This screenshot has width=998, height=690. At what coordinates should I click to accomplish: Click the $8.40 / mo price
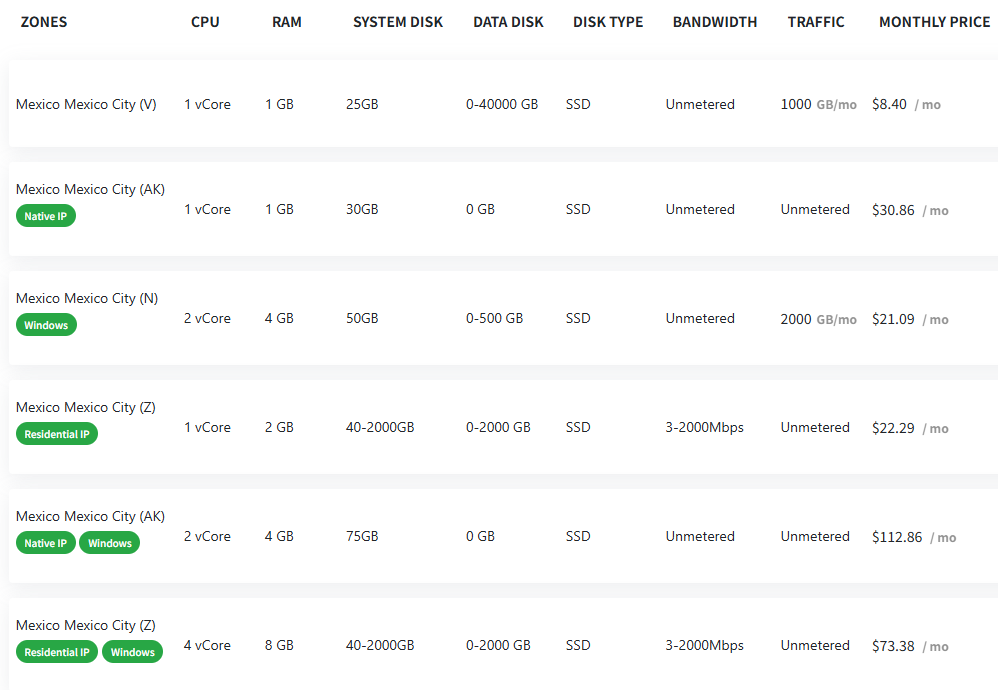point(906,104)
